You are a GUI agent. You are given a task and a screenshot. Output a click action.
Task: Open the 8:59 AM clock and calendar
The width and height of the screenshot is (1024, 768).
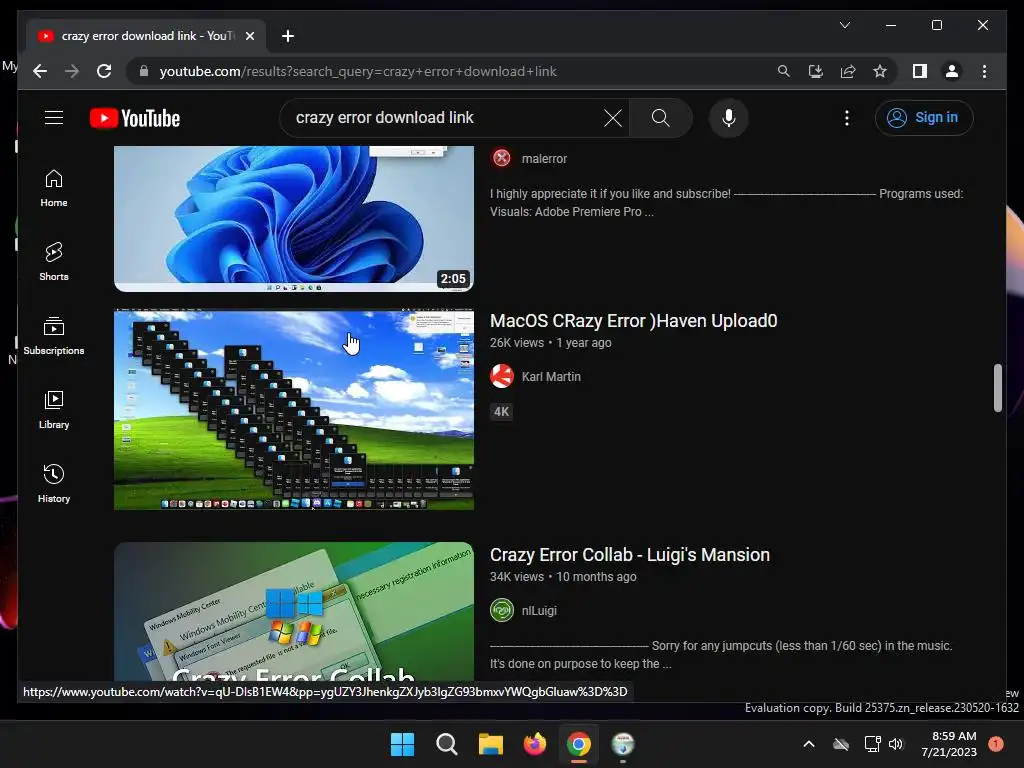(x=949, y=744)
